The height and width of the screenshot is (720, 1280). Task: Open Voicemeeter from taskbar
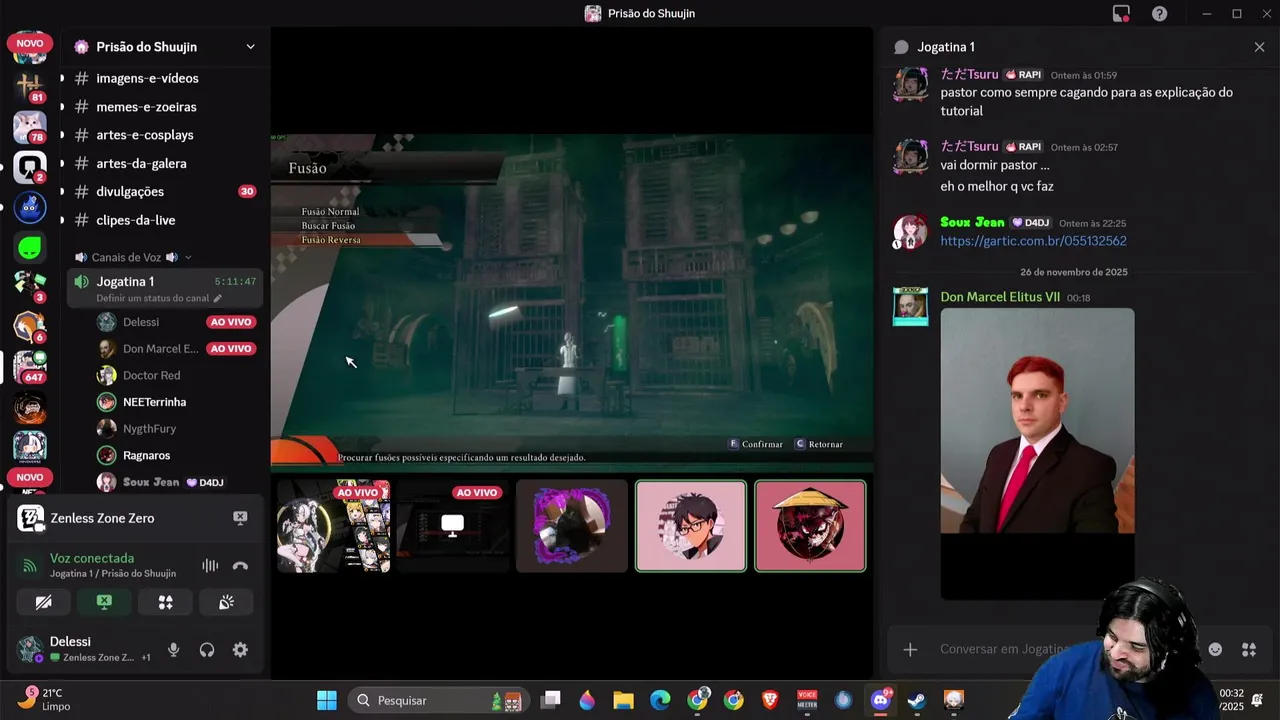tap(807, 700)
